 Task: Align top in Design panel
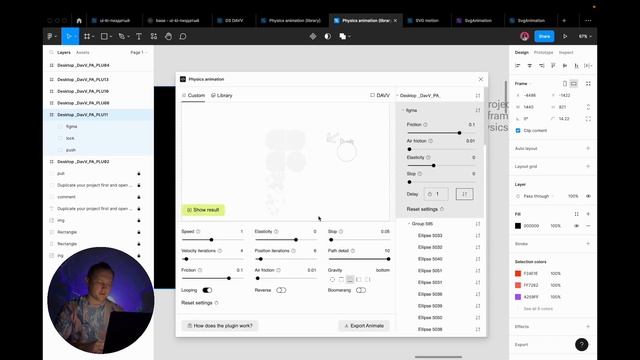[553, 66]
